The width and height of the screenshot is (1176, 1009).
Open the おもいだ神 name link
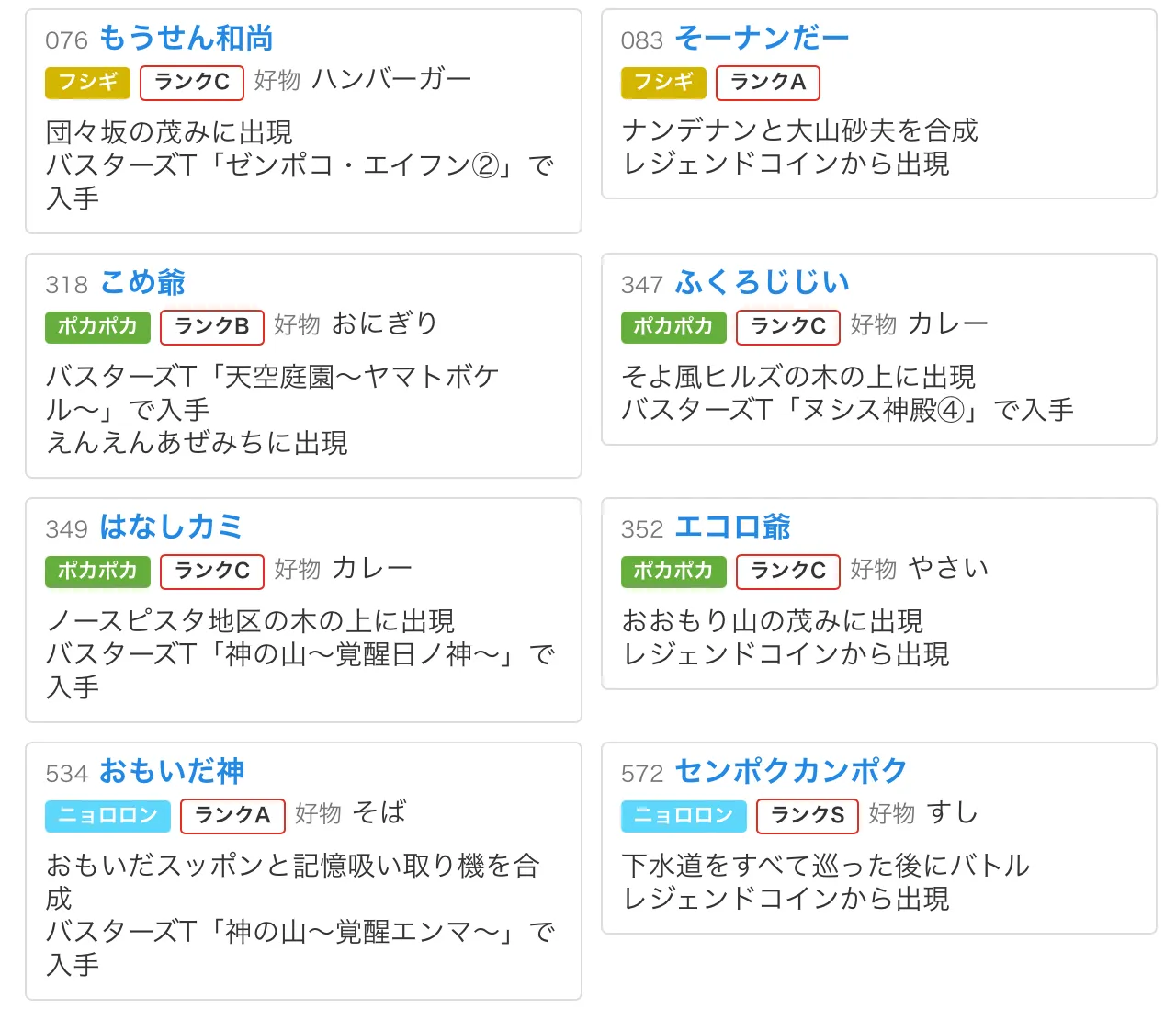click(172, 772)
